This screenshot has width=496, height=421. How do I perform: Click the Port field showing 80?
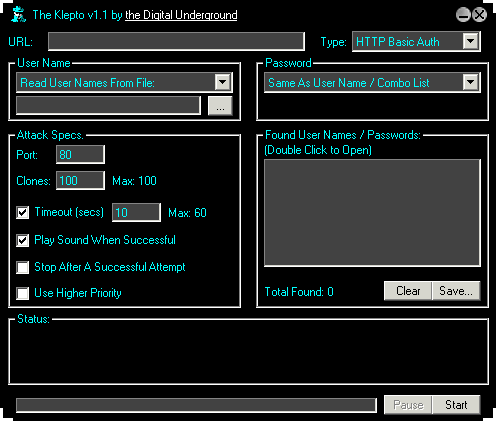pos(80,155)
